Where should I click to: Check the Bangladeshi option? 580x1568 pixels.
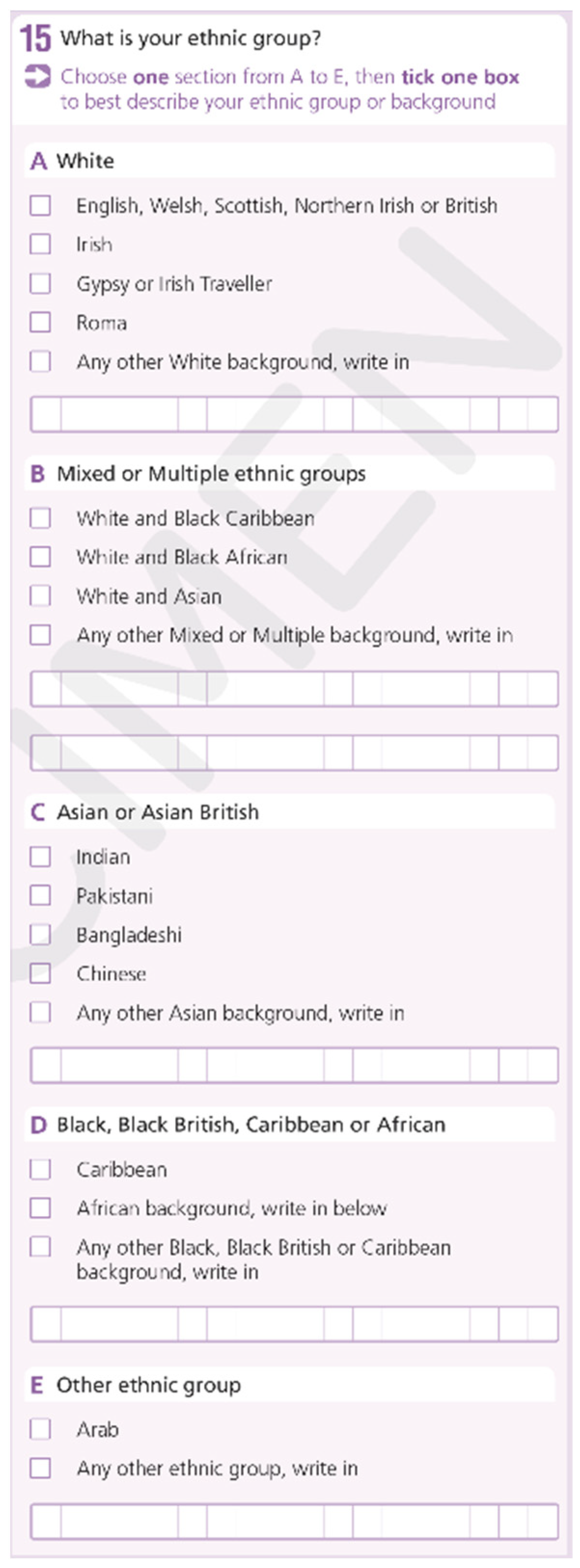click(40, 935)
